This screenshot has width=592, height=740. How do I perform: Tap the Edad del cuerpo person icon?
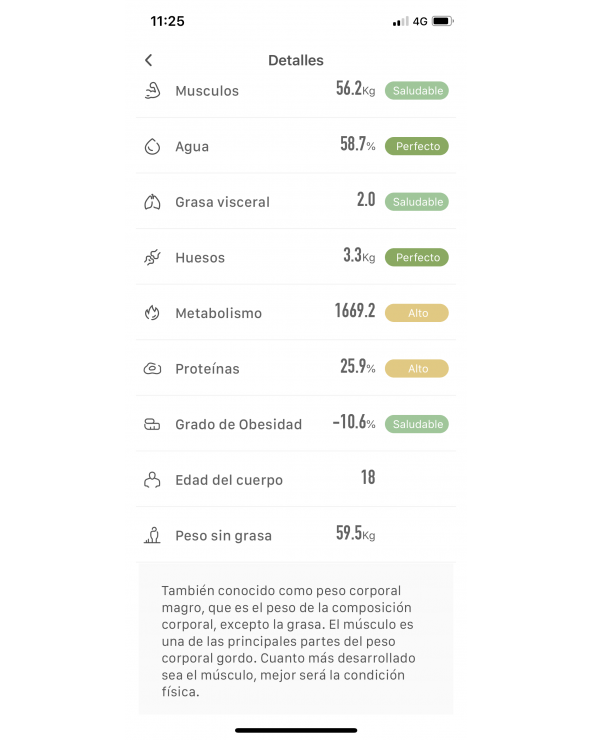(x=152, y=479)
